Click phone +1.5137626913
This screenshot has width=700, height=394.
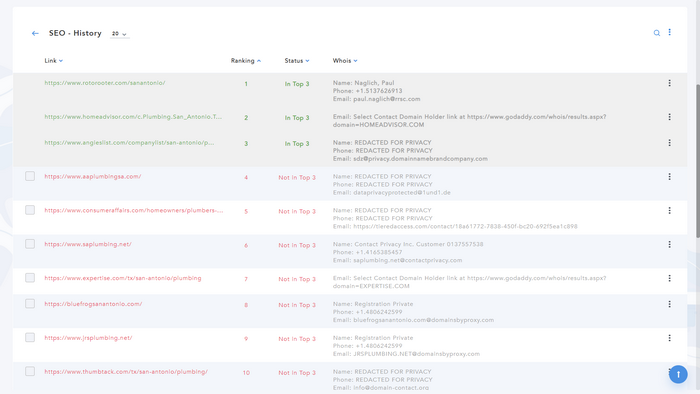(x=379, y=91)
